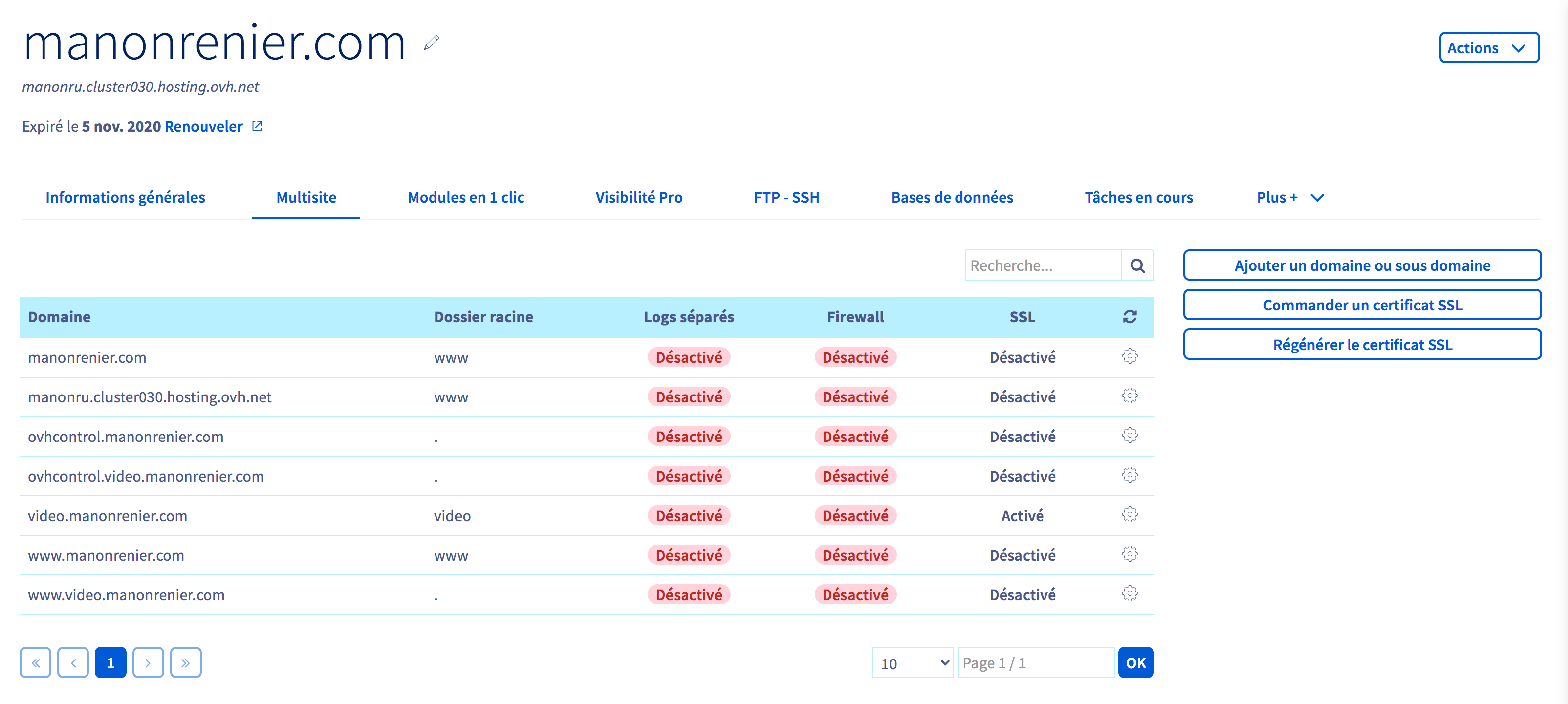Click Ajouter un domaine ou sous domaine
Viewport: 1568px width, 704px height.
tap(1362, 265)
